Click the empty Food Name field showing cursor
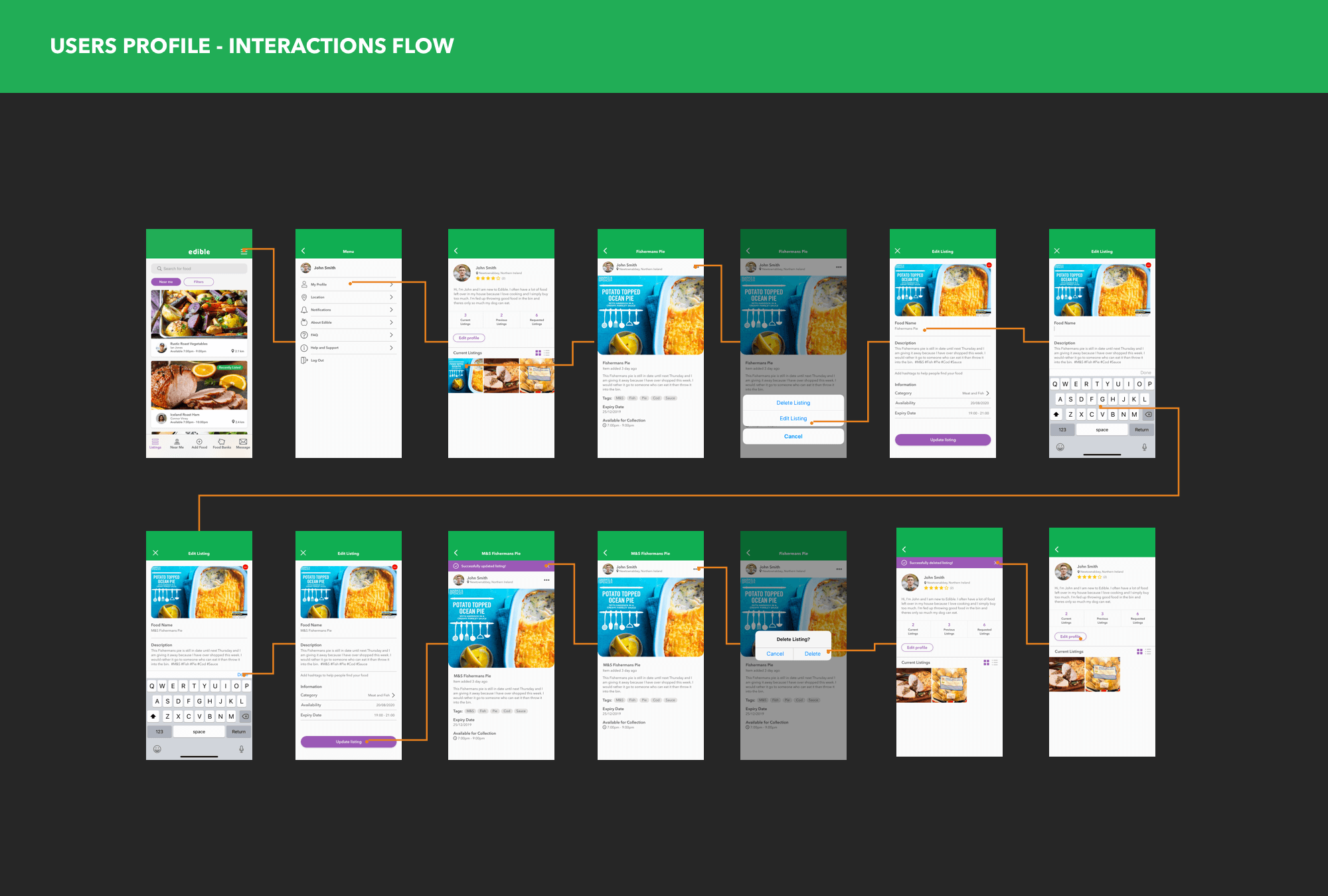The image size is (1328, 896). (1102, 329)
